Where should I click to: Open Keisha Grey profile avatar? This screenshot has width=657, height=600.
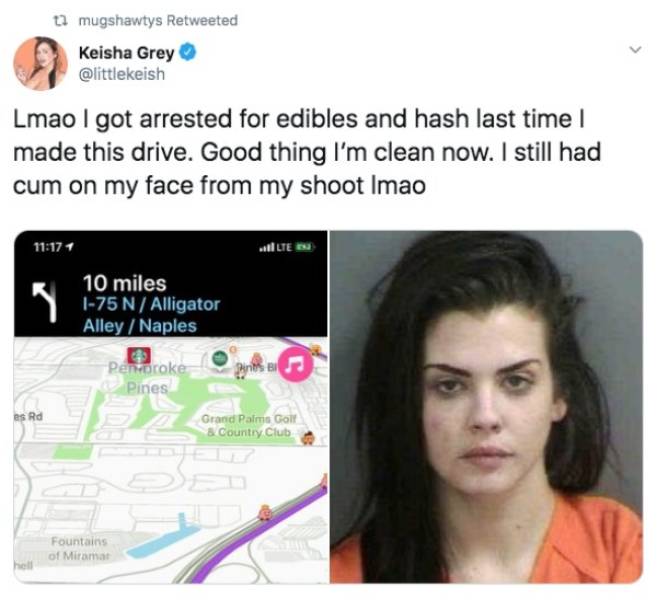pyautogui.click(x=41, y=63)
